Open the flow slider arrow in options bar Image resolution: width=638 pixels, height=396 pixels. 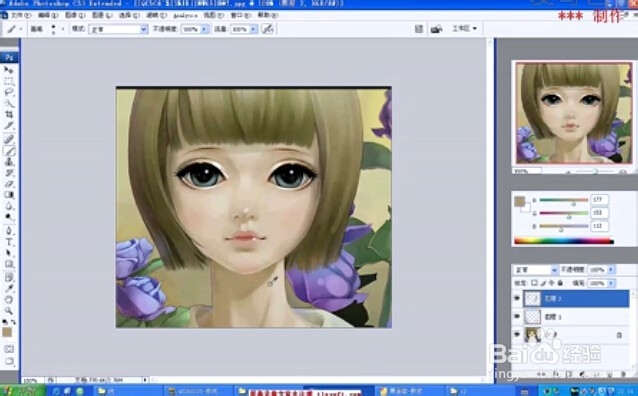pos(253,29)
